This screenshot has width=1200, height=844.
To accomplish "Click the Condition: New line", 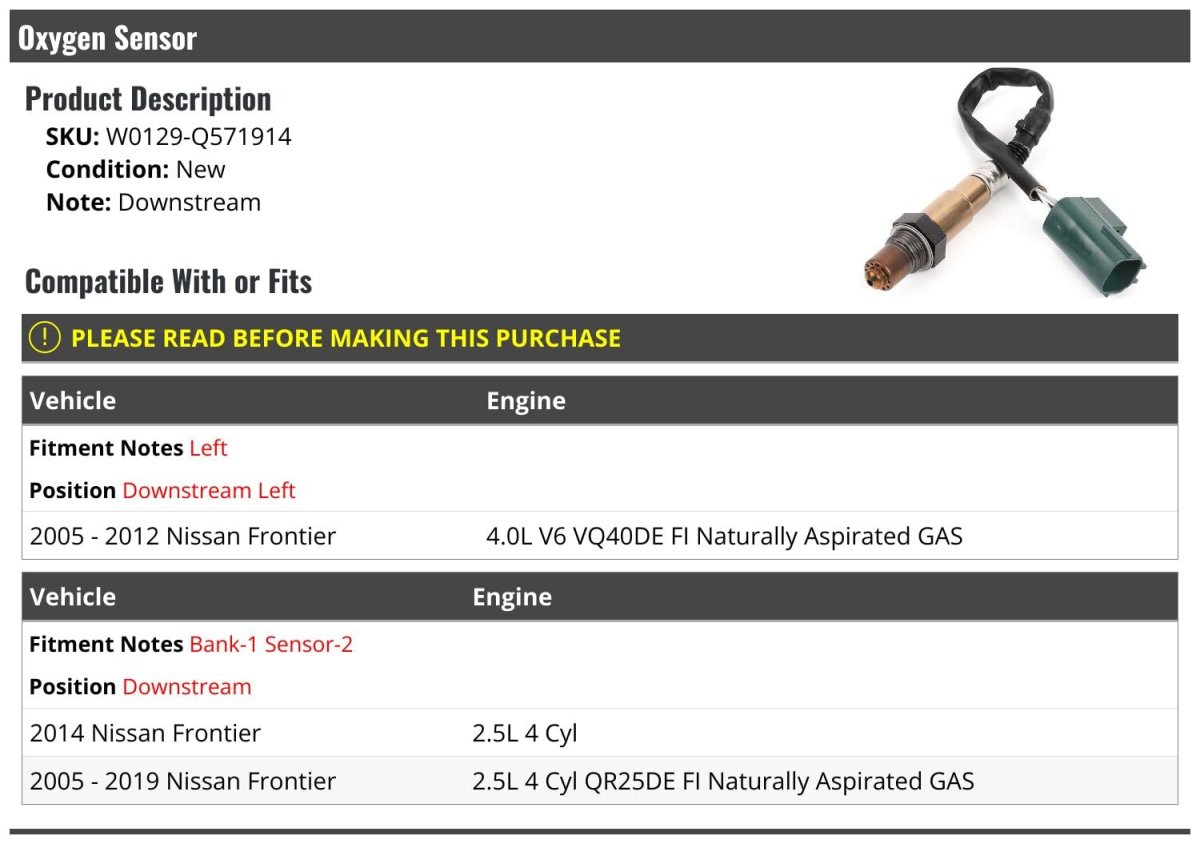I will pos(136,169).
